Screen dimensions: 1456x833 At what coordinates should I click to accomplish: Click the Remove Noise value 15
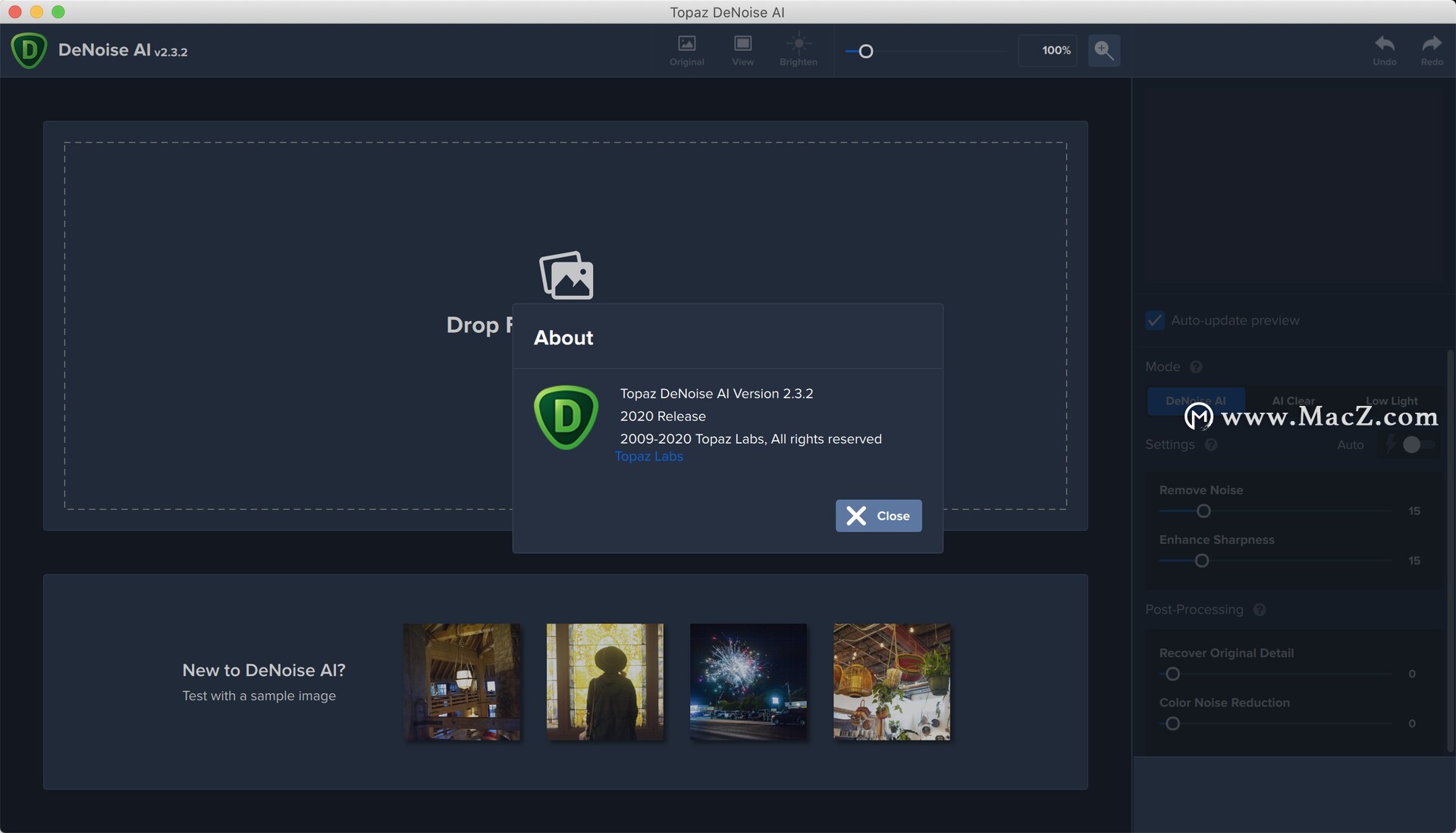click(x=1414, y=511)
